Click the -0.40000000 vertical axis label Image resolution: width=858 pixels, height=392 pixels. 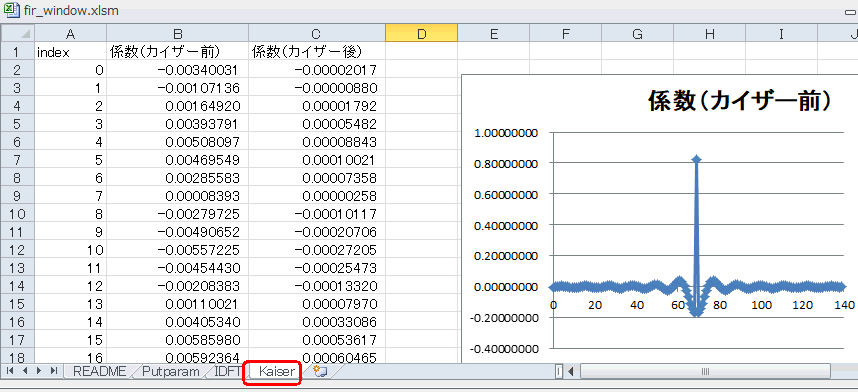(x=505, y=348)
